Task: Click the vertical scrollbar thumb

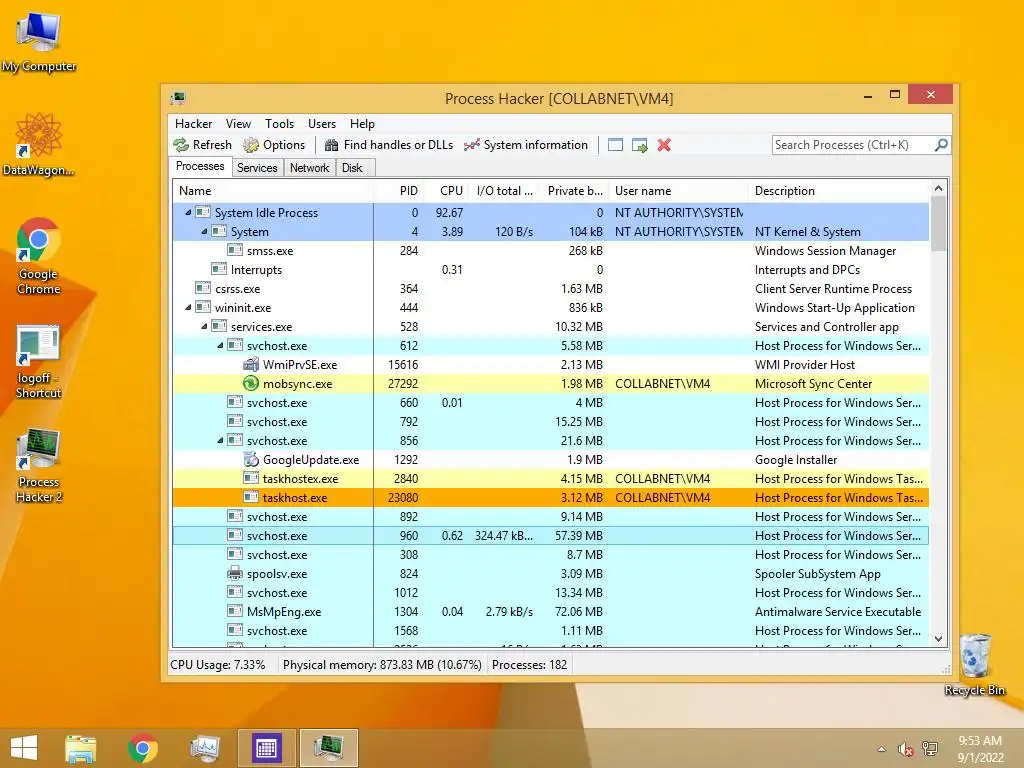Action: [x=938, y=223]
